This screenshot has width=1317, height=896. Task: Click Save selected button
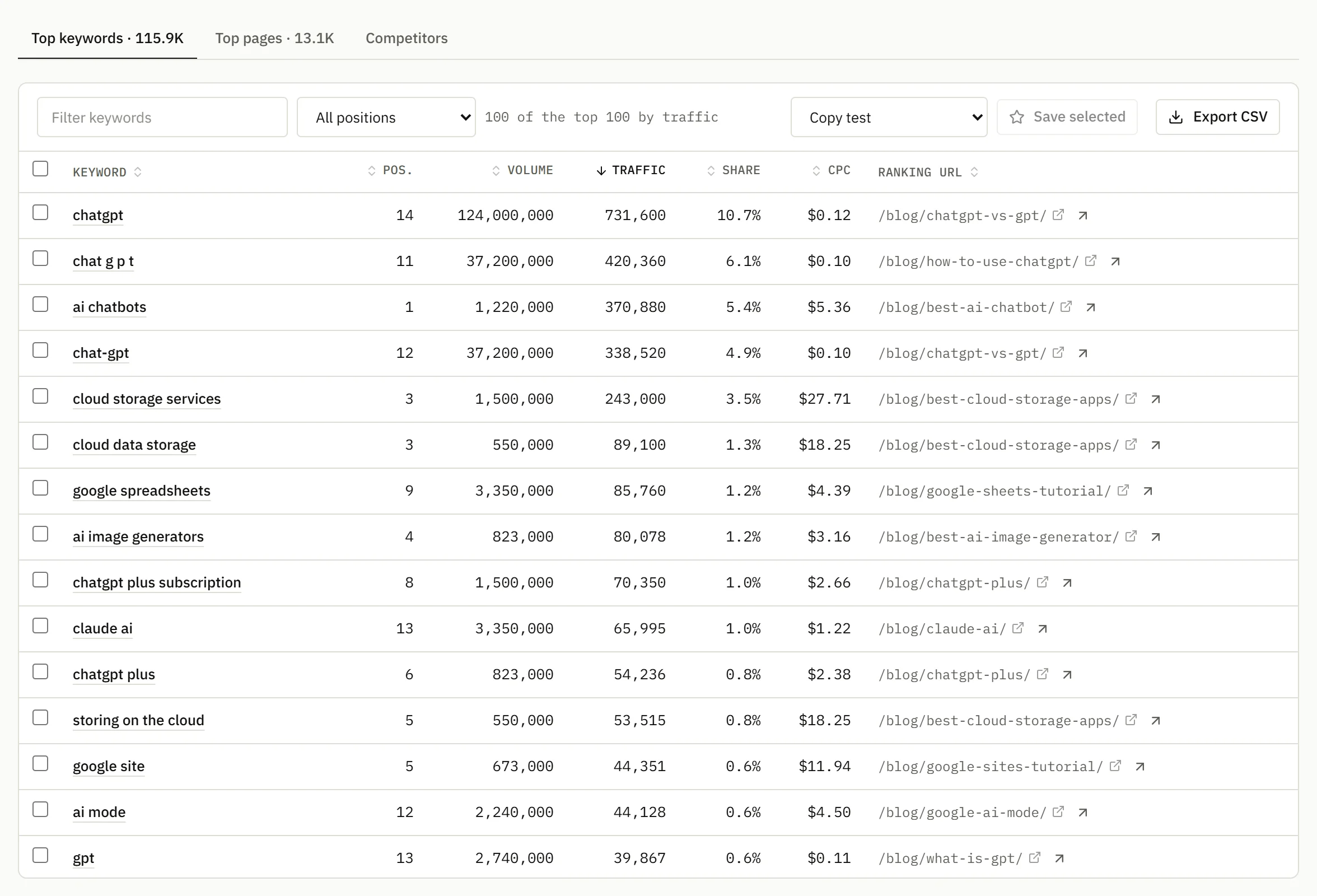click(x=1067, y=116)
